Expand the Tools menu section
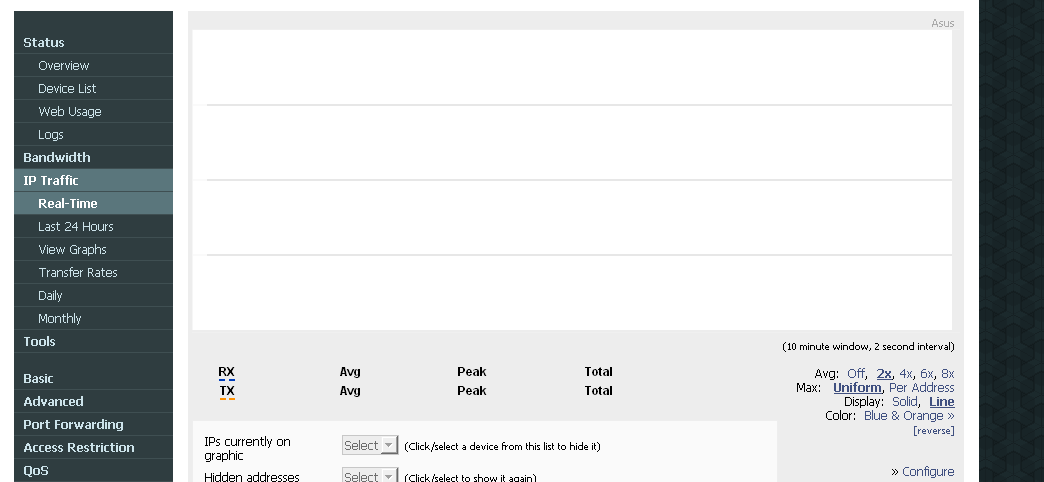 point(39,342)
